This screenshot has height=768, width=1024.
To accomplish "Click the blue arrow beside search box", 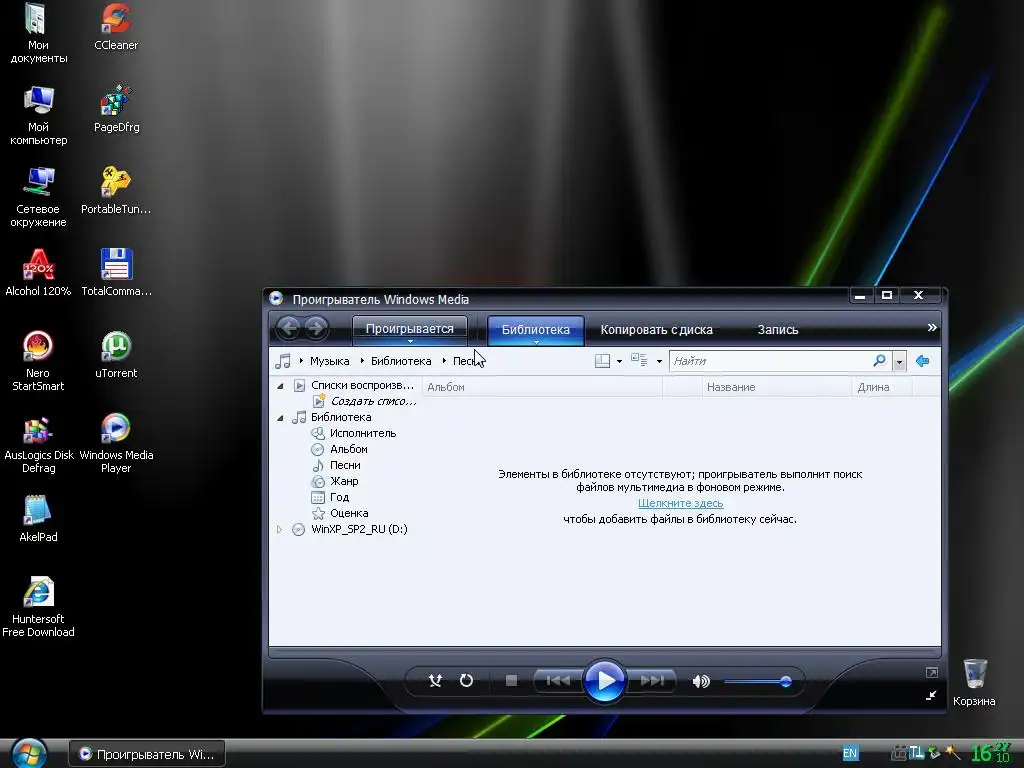I will click(922, 361).
